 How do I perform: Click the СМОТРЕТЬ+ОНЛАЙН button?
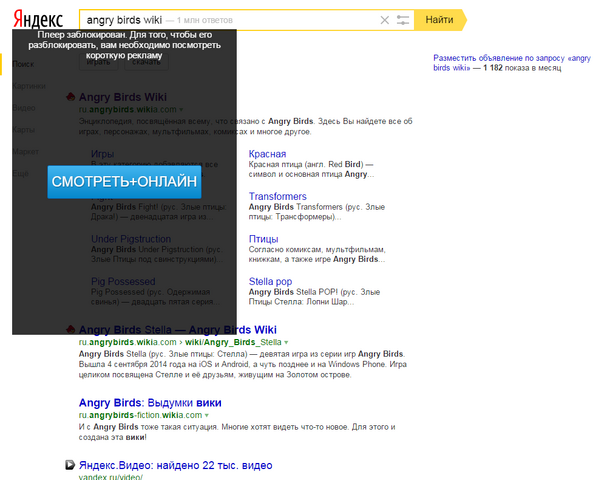[124, 182]
